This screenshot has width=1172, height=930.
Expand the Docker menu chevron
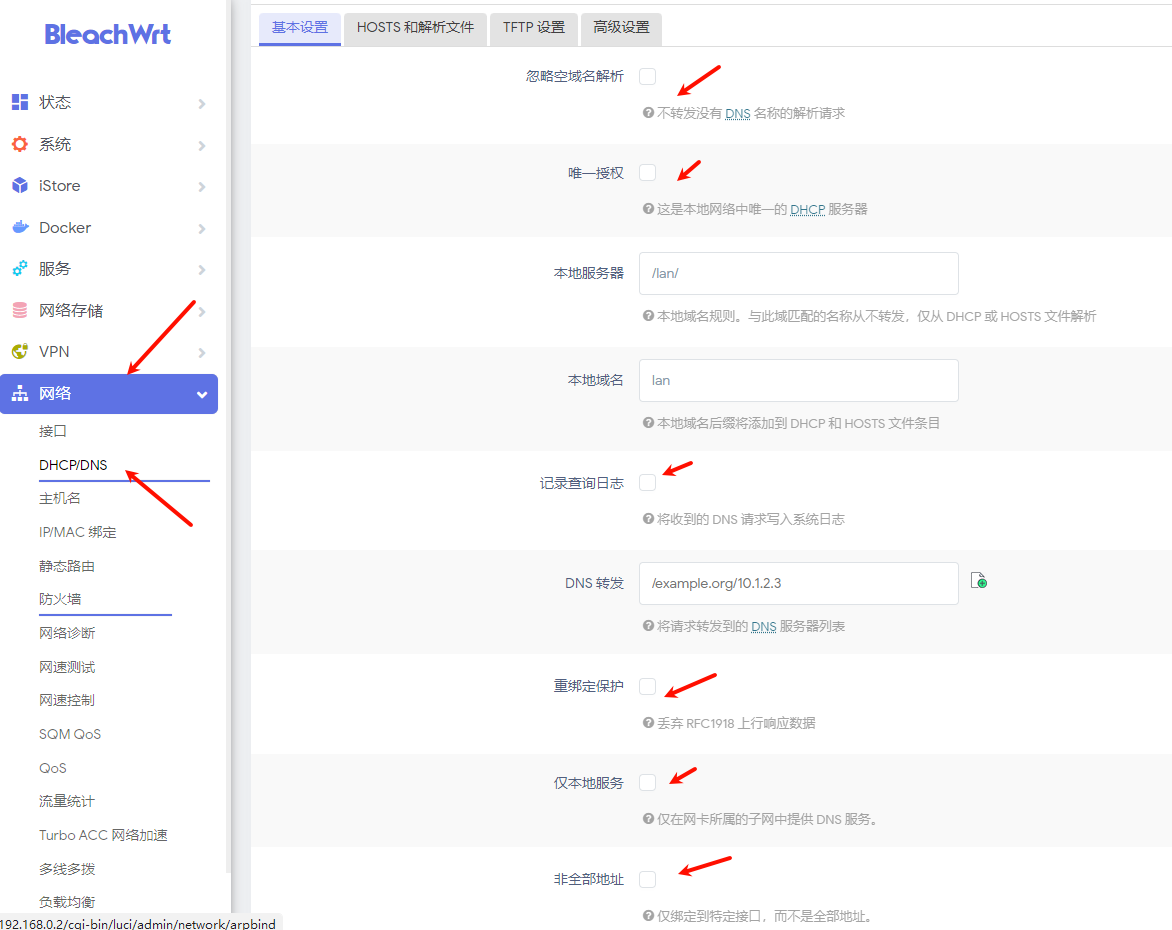(202, 228)
